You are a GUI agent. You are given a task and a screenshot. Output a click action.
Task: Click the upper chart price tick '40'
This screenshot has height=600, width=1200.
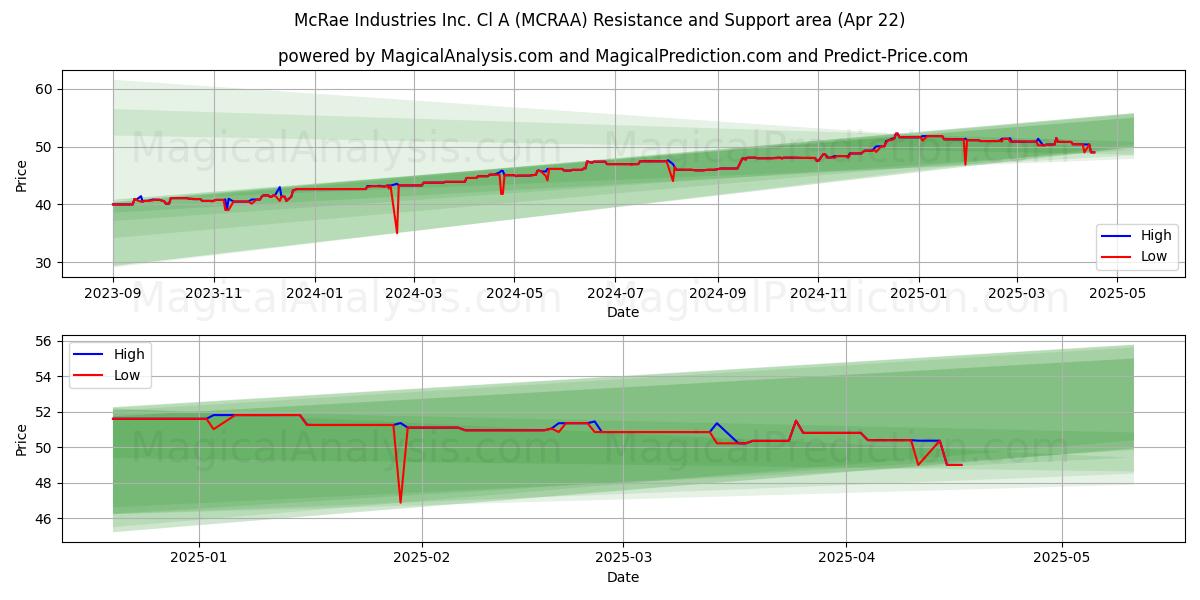[44, 205]
